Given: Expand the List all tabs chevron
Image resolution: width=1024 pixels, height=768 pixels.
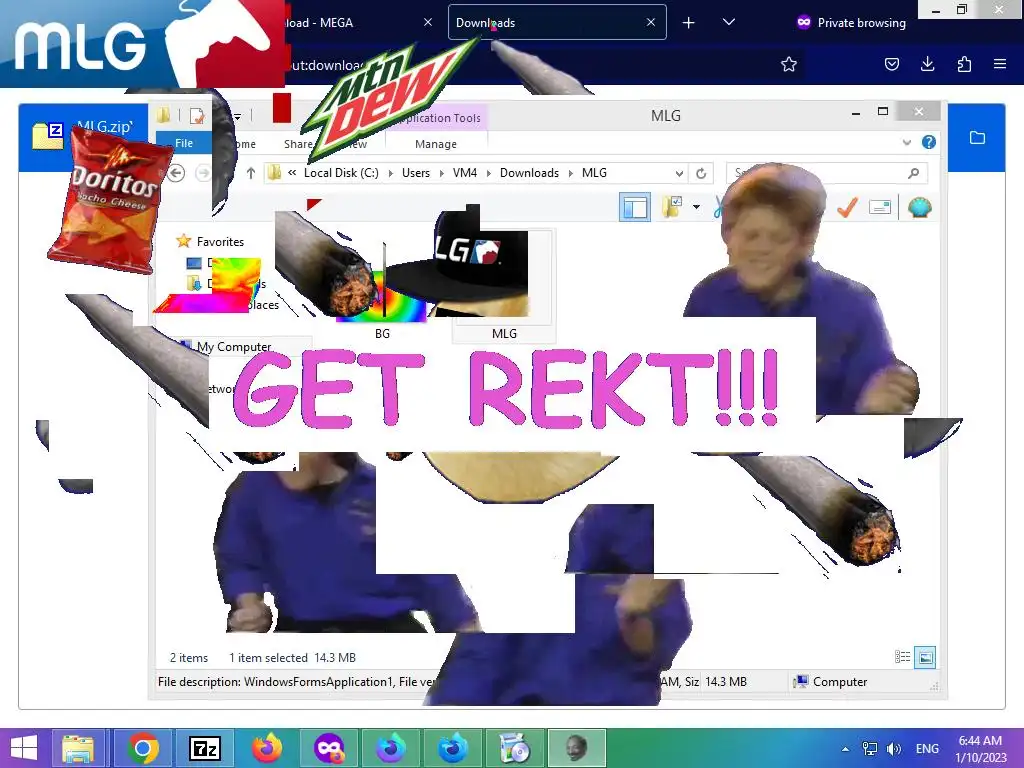Looking at the screenshot, I should [729, 23].
